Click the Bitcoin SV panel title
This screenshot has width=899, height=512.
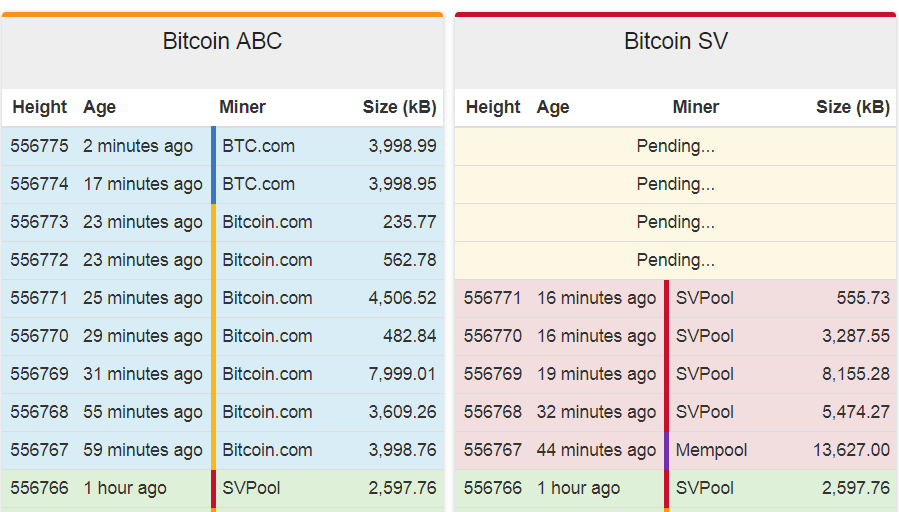click(x=675, y=42)
